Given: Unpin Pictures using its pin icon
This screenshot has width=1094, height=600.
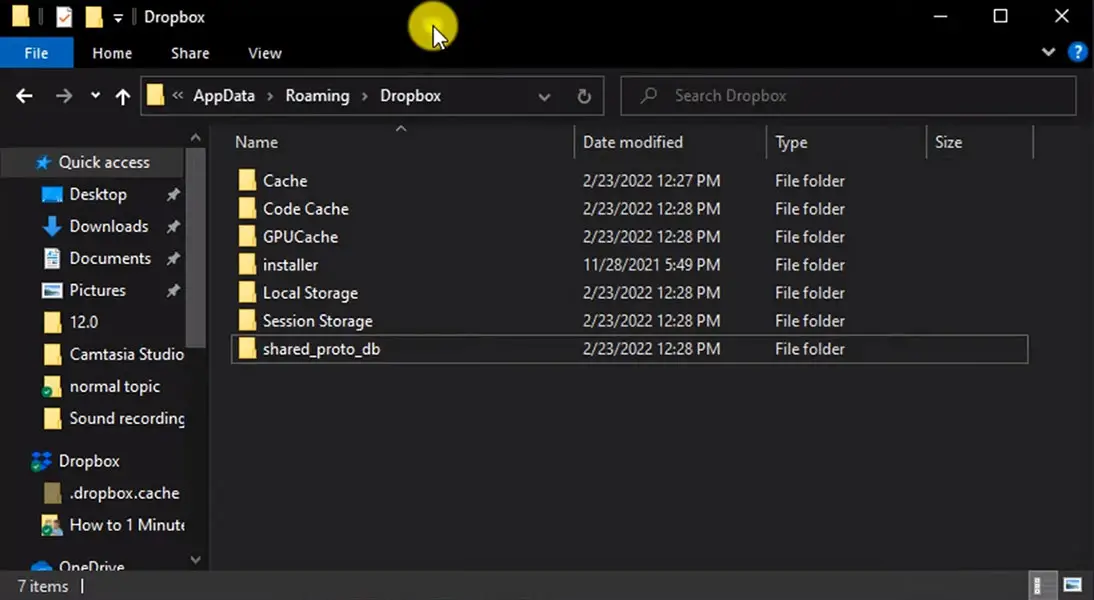Looking at the screenshot, I should tap(173, 291).
